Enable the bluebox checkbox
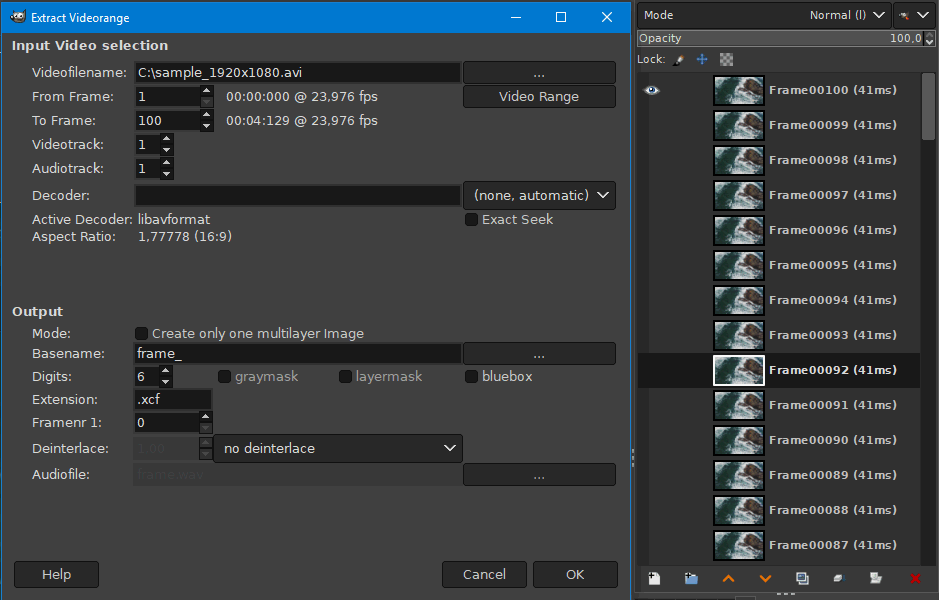Image resolution: width=939 pixels, height=600 pixels. coord(471,377)
